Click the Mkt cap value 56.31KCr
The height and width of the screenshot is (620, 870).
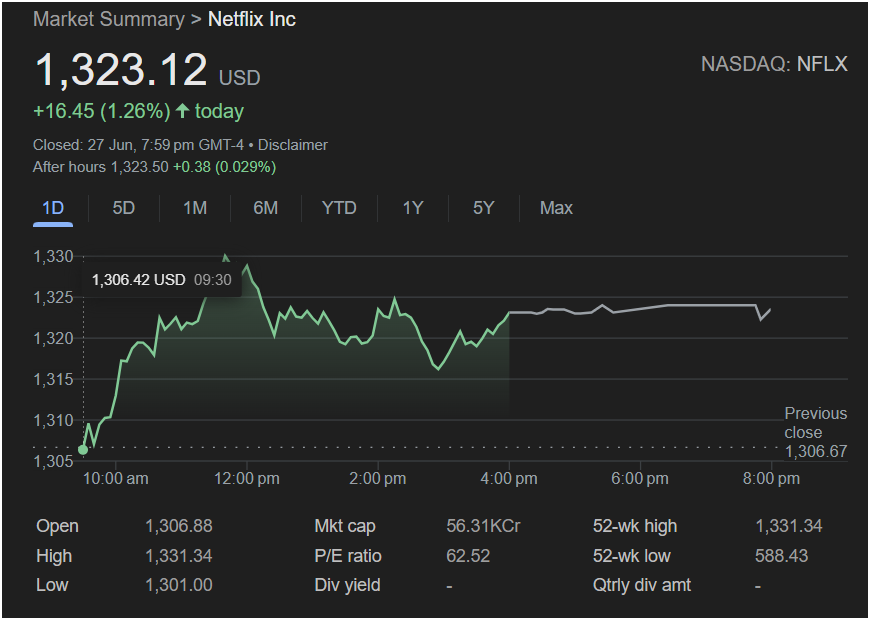[x=483, y=526]
